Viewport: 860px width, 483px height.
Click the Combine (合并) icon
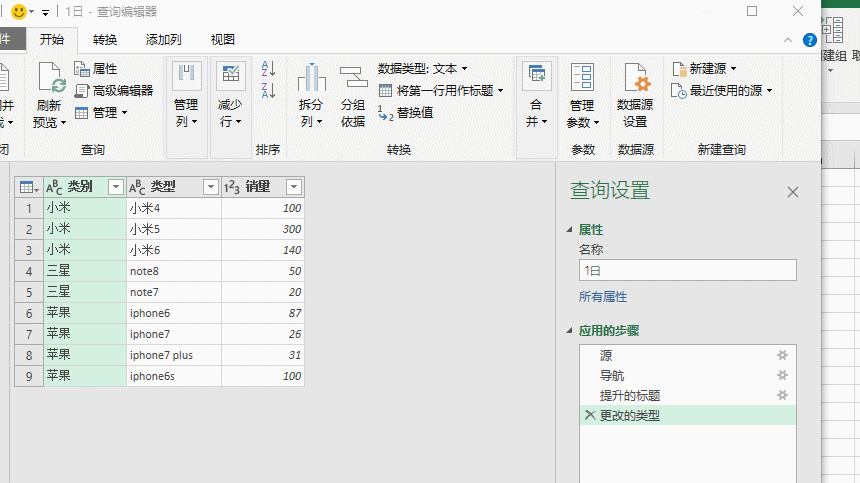536,77
